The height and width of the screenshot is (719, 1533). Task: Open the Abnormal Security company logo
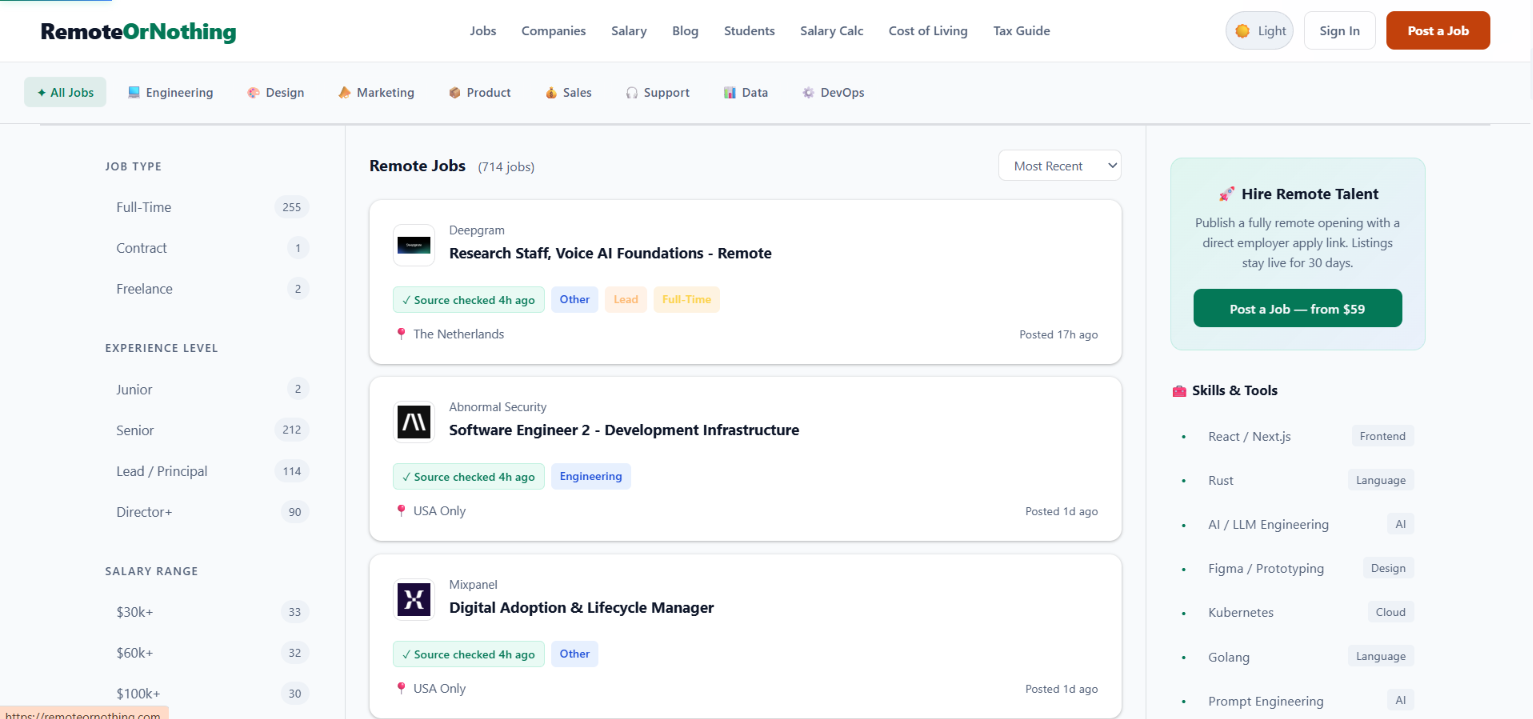(x=414, y=422)
